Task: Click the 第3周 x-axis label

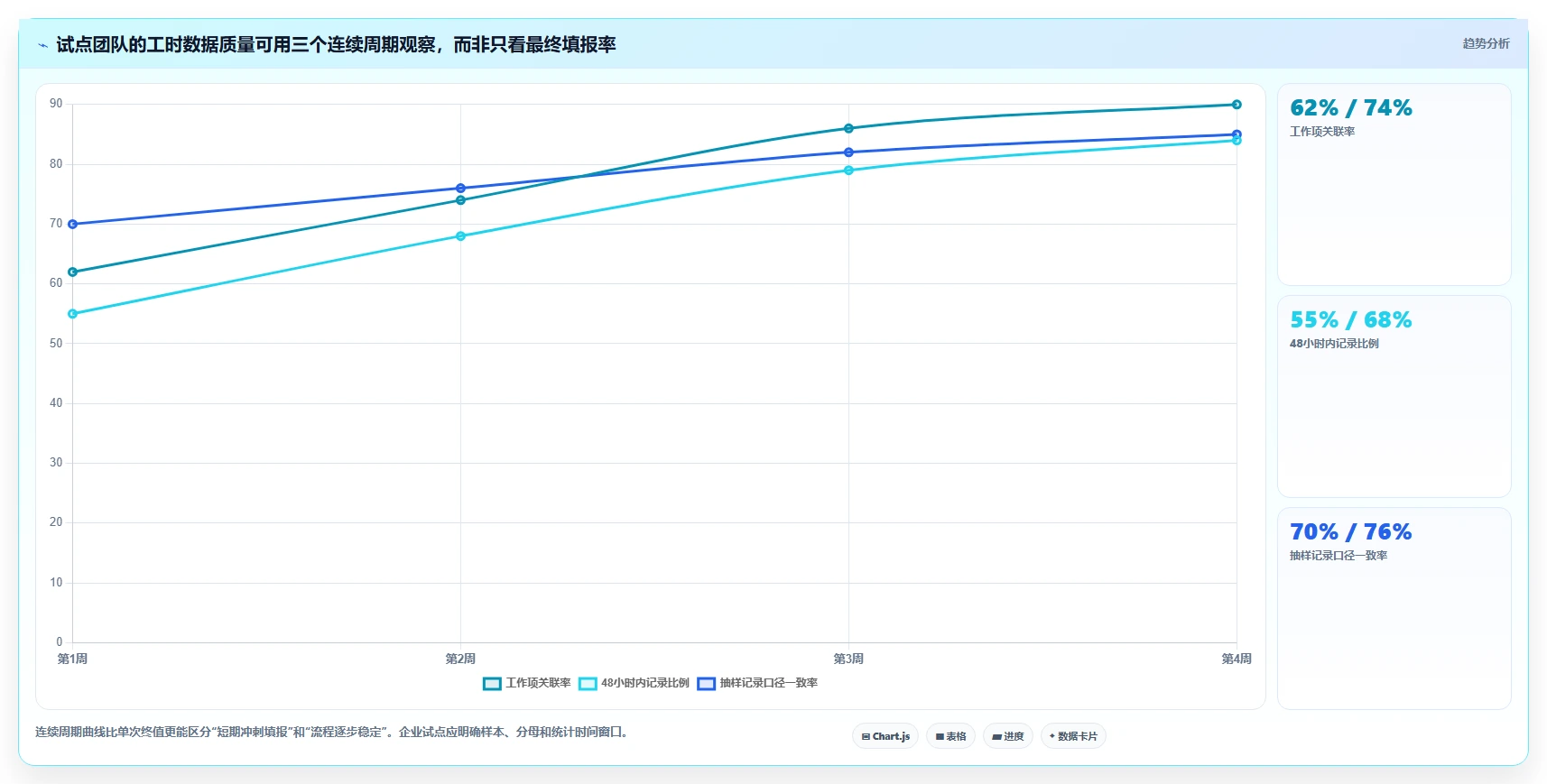Action: tap(848, 659)
